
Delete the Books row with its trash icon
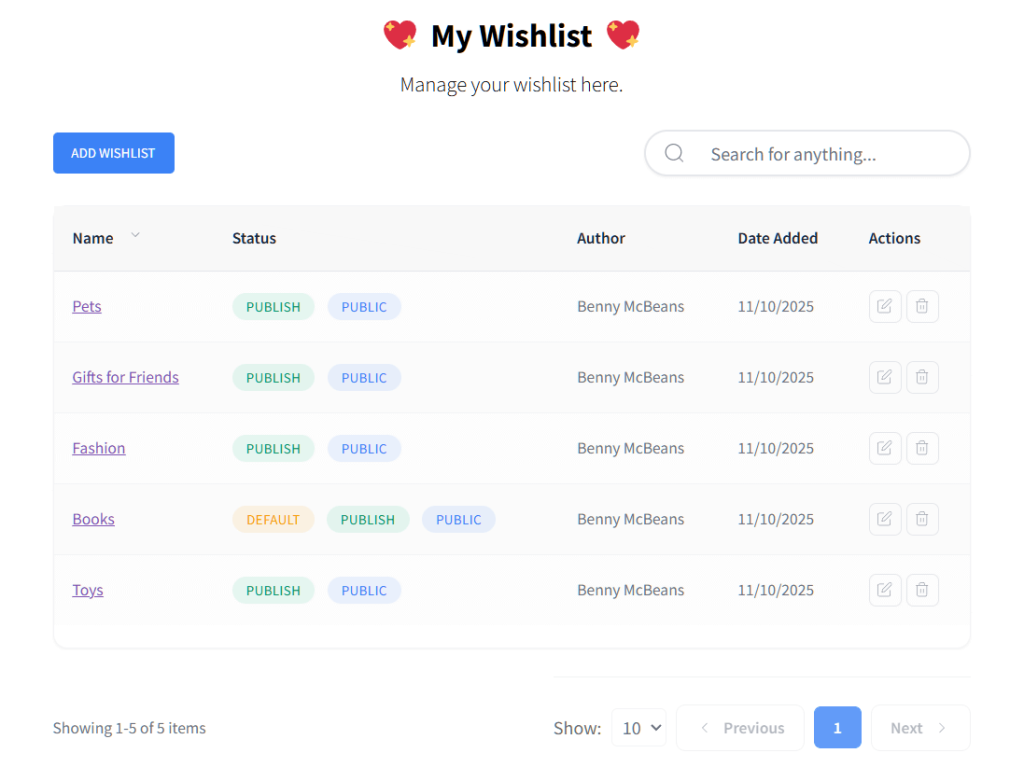click(x=922, y=519)
